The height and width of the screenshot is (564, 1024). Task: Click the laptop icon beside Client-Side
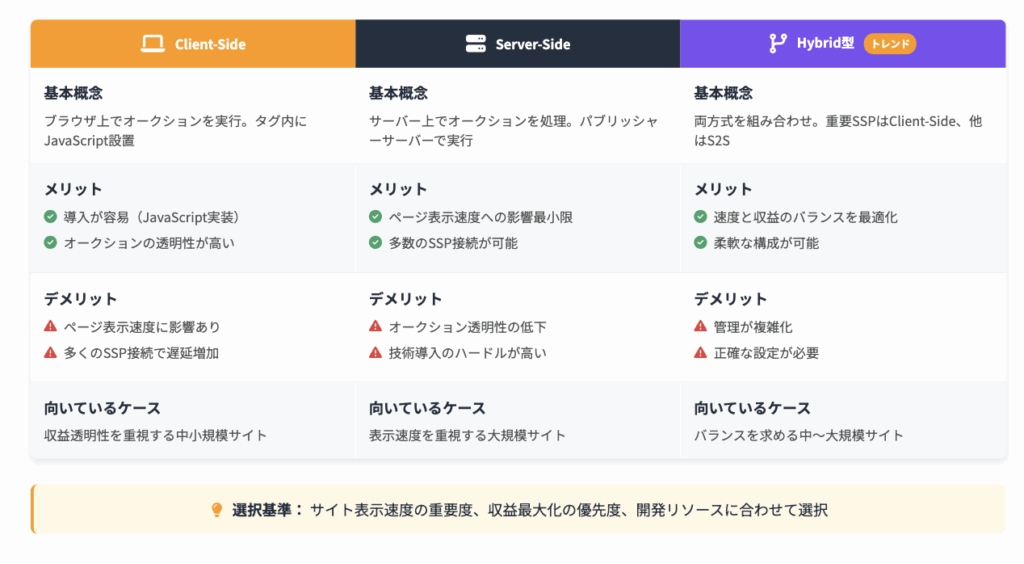(x=152, y=44)
